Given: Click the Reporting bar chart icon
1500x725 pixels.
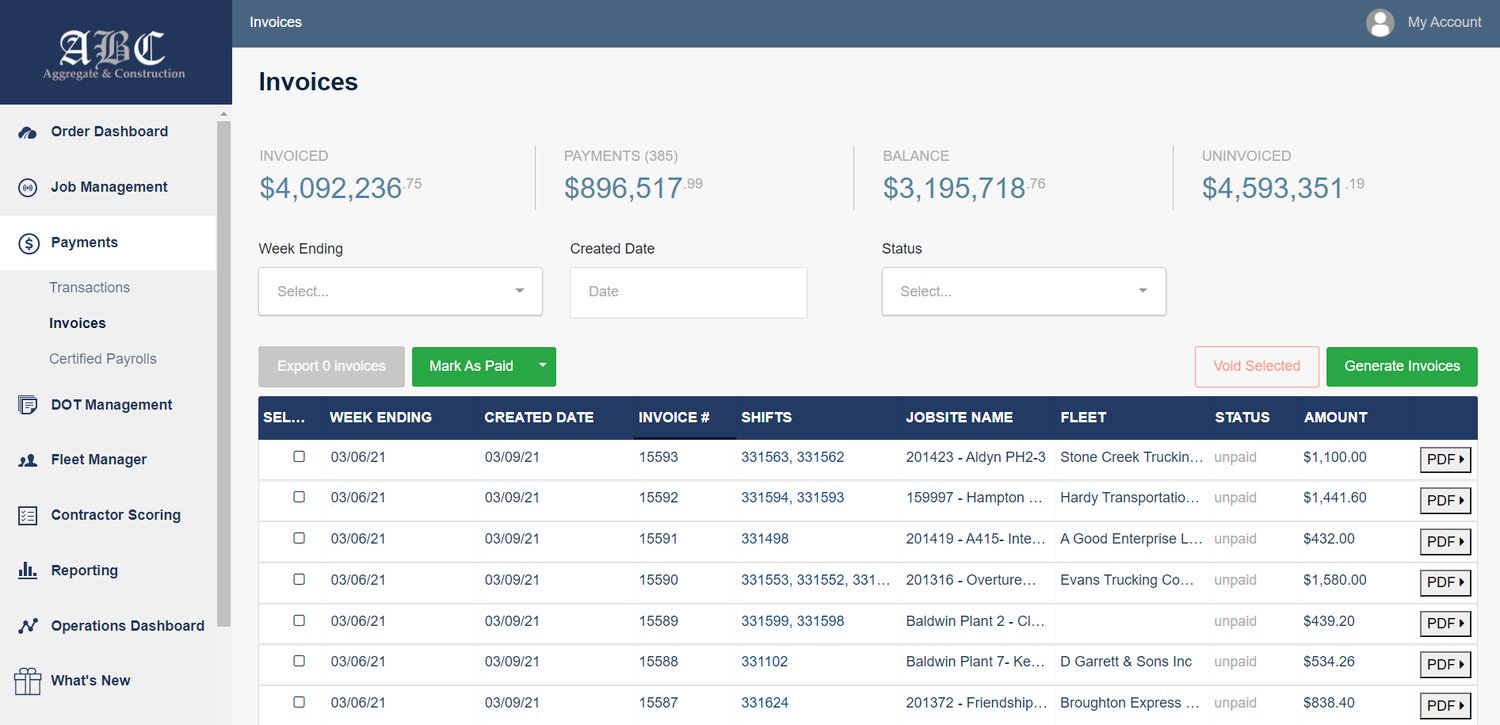Looking at the screenshot, I should click(x=28, y=570).
